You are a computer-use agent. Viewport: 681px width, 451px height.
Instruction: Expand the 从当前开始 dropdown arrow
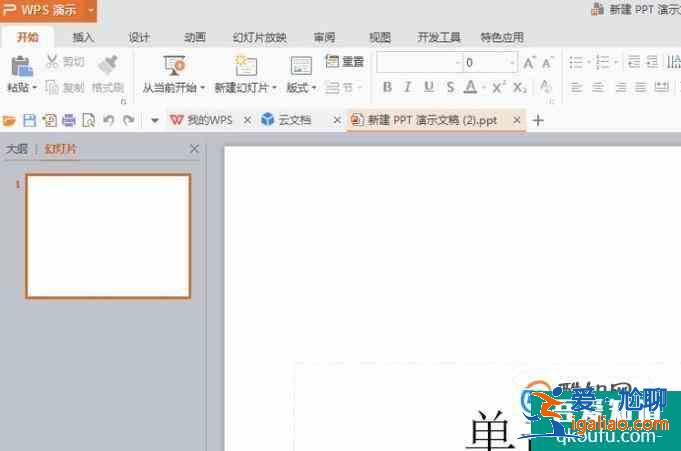(x=202, y=88)
